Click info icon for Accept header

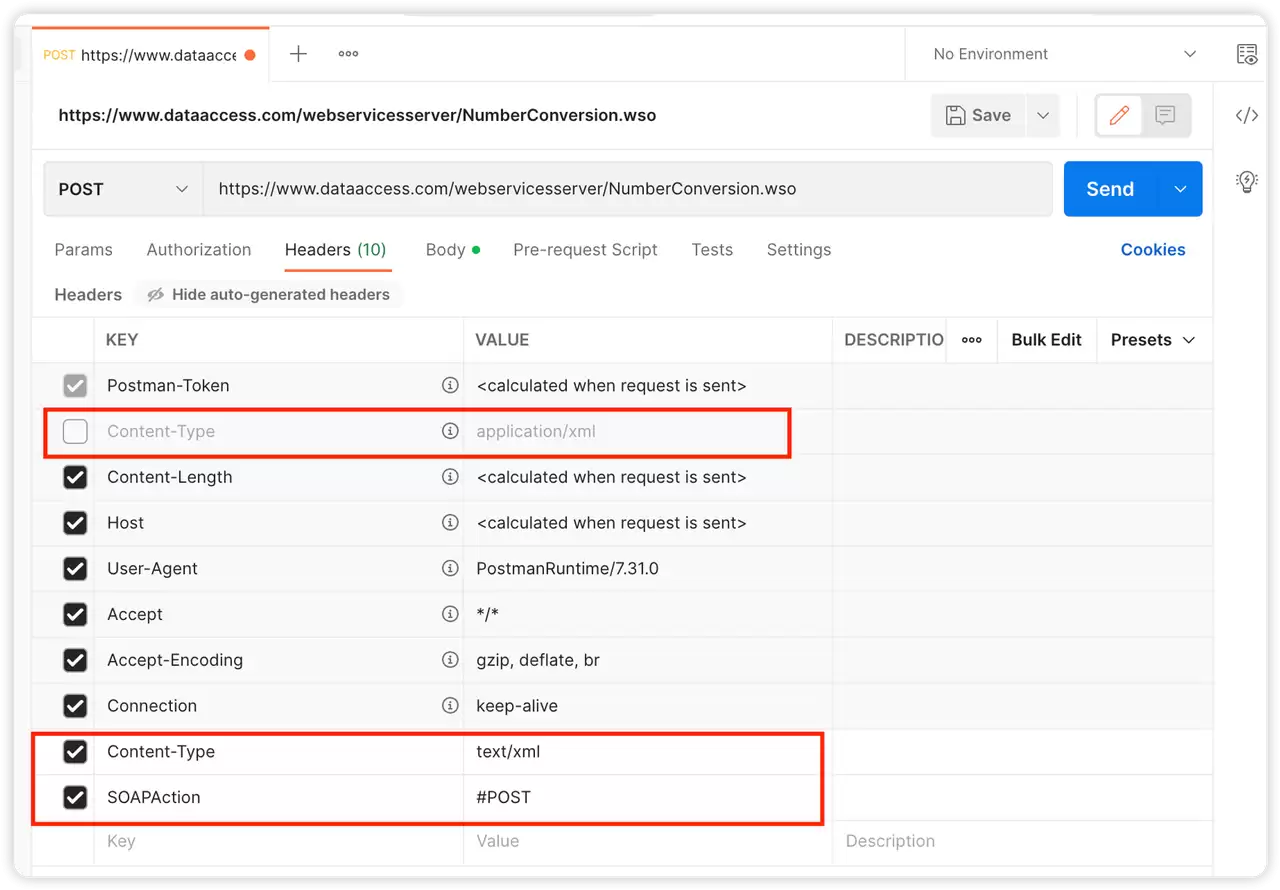tap(450, 614)
